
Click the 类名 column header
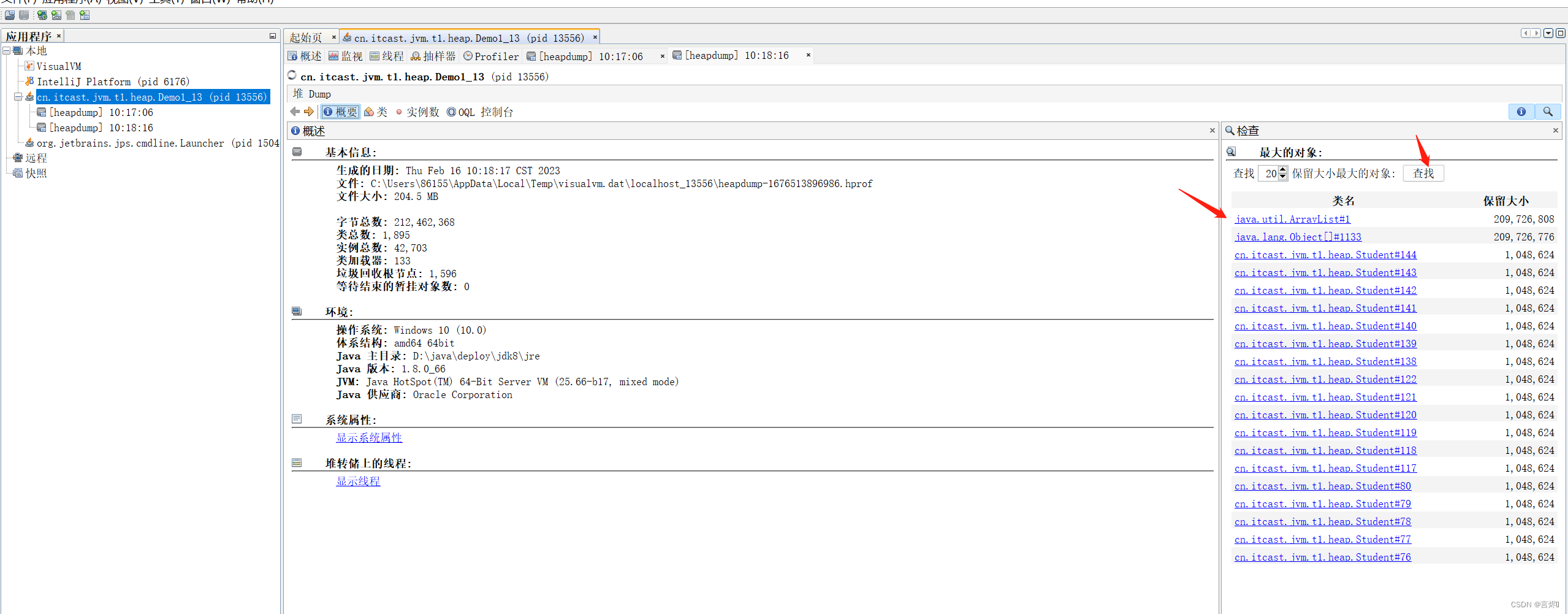1343,201
